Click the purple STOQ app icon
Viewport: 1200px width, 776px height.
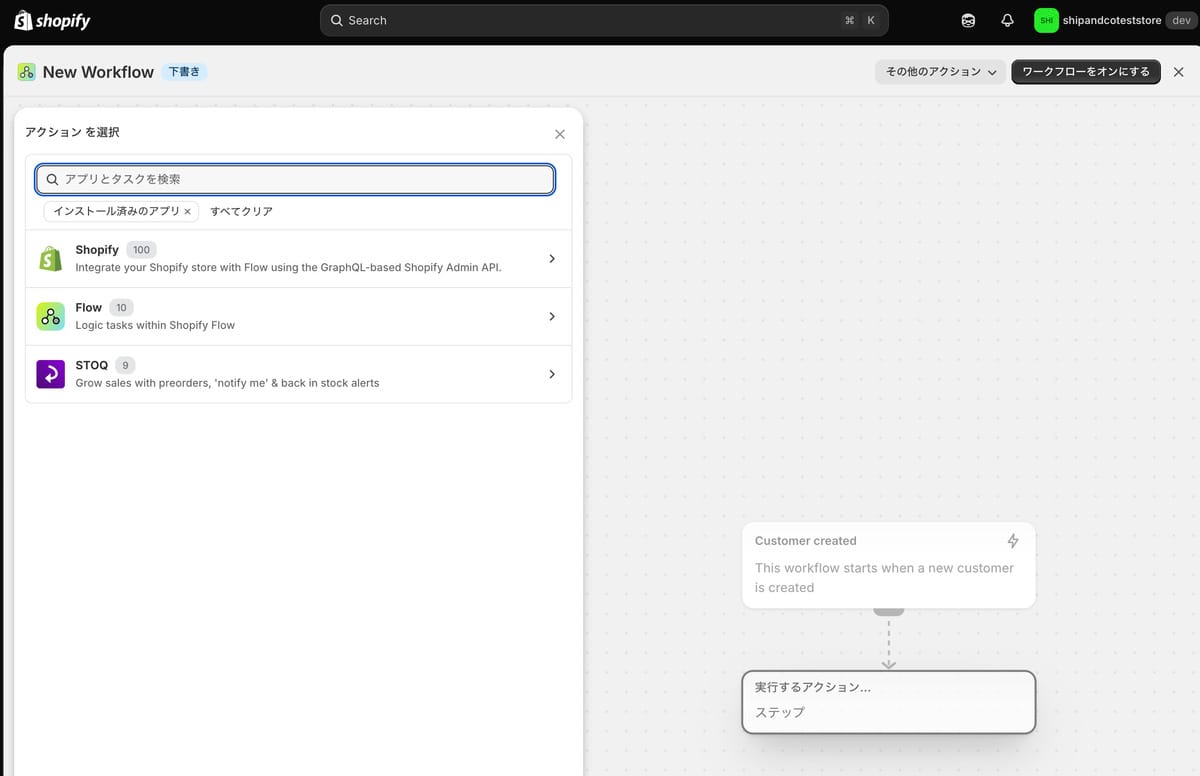[x=51, y=374]
